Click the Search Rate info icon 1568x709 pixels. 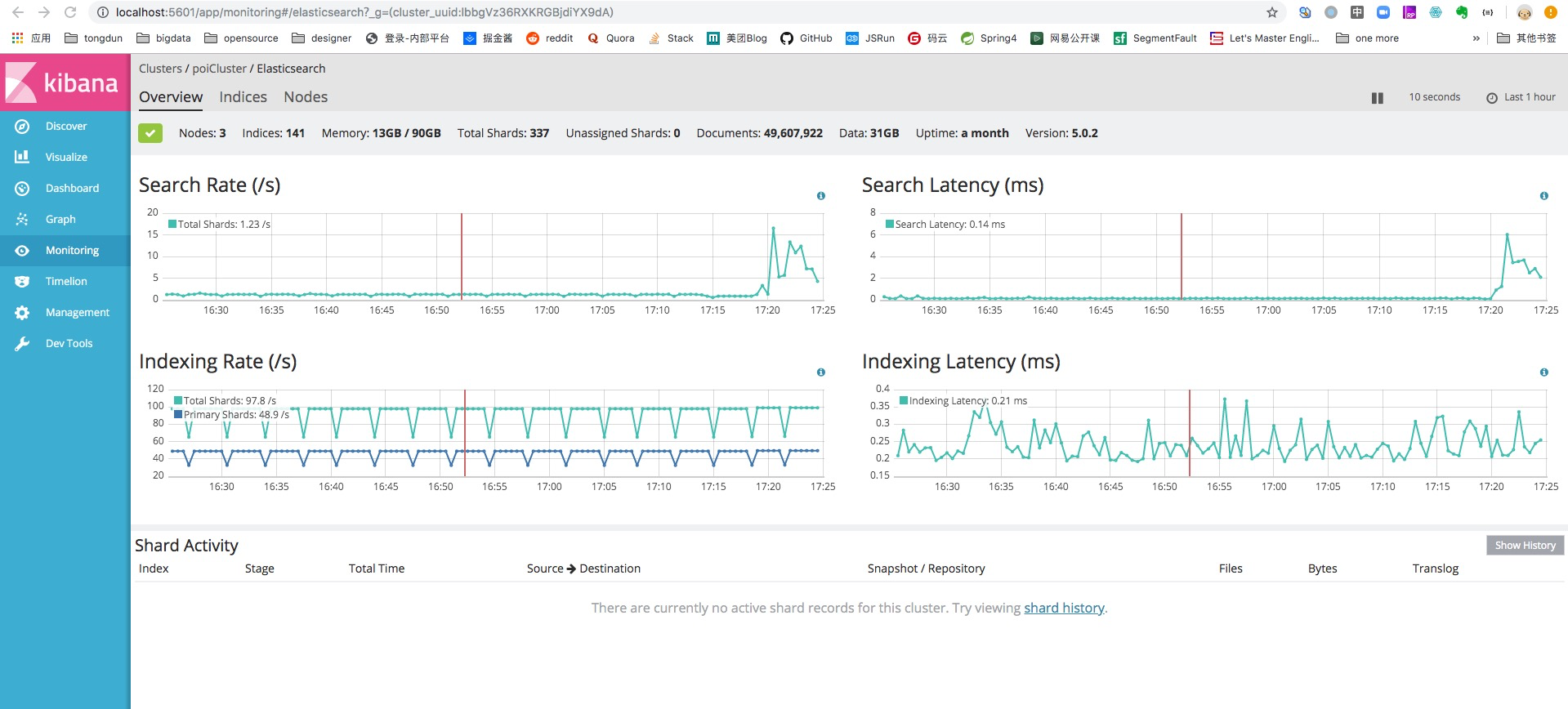point(821,196)
